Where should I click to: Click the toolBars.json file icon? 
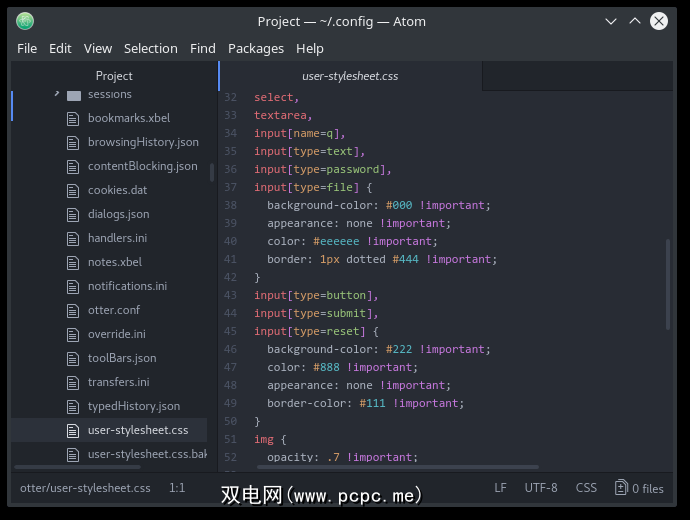click(x=73, y=358)
